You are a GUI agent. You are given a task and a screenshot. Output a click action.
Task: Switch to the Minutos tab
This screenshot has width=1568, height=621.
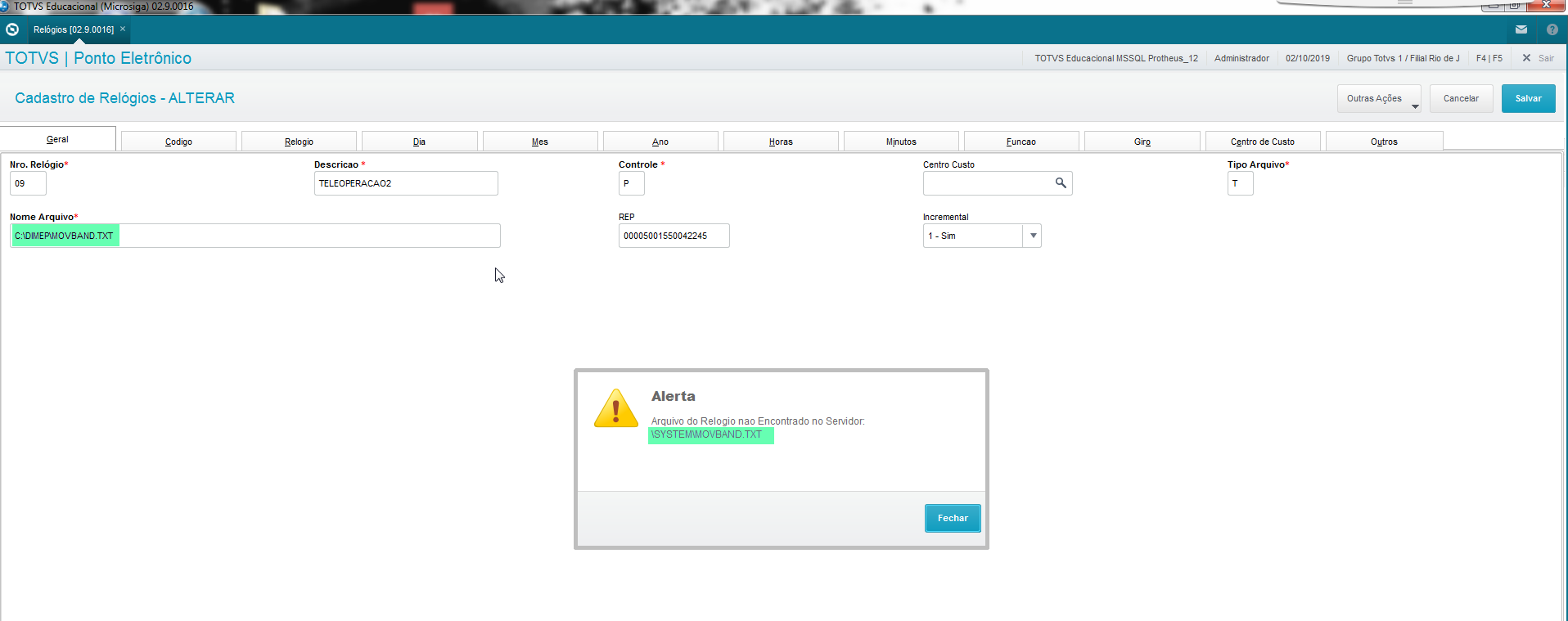pyautogui.click(x=901, y=142)
